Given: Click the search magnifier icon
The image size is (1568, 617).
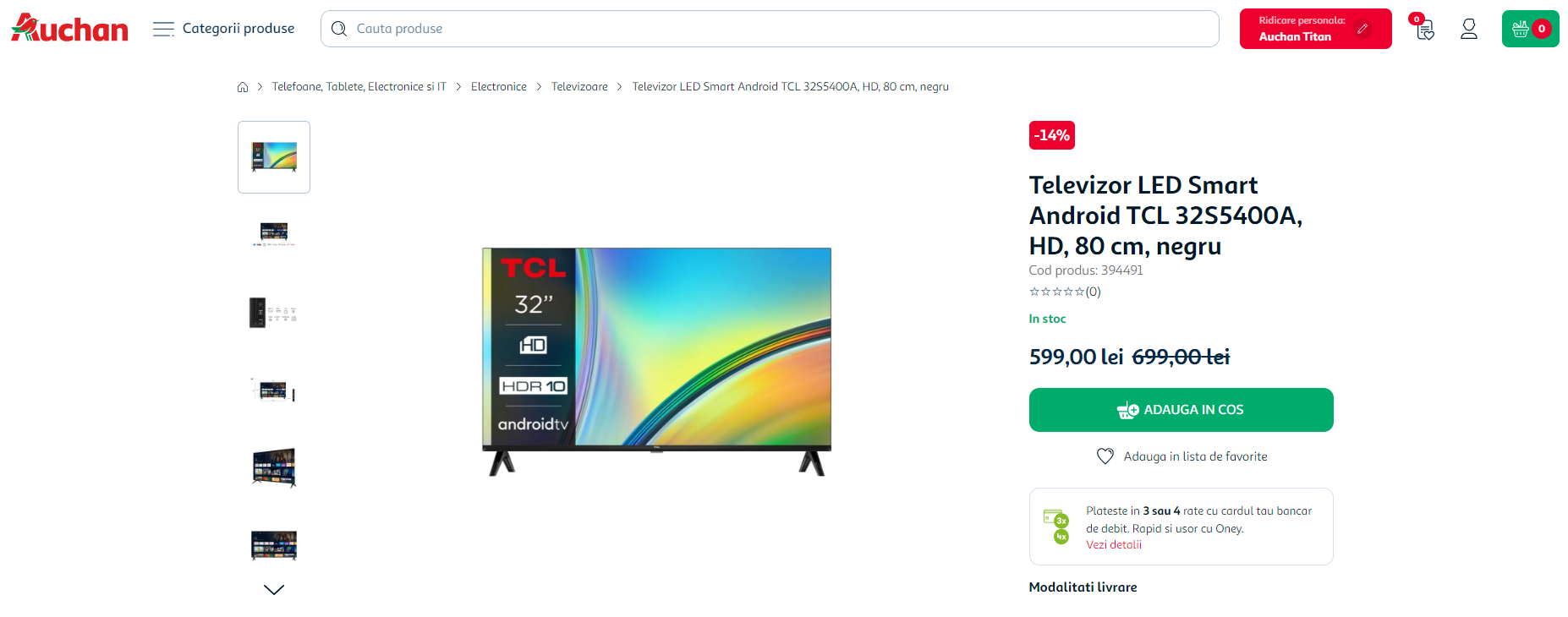Looking at the screenshot, I should [x=339, y=29].
